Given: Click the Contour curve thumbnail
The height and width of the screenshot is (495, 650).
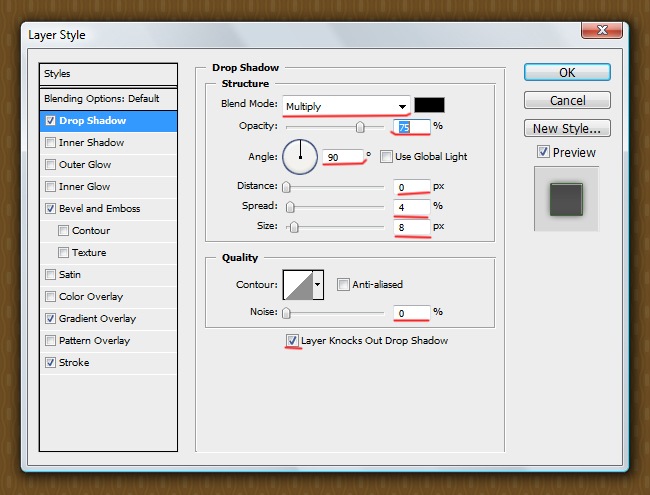Looking at the screenshot, I should (x=297, y=286).
